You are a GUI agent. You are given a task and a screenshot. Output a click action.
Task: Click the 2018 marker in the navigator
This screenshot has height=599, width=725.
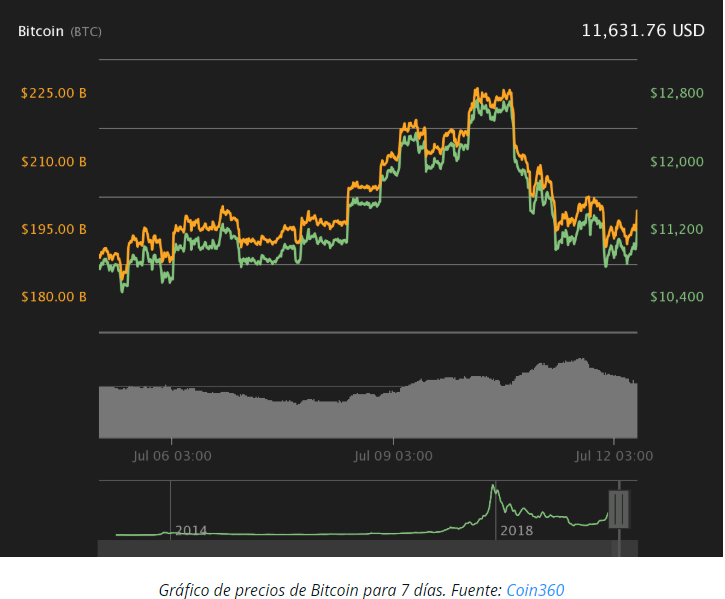coord(516,530)
